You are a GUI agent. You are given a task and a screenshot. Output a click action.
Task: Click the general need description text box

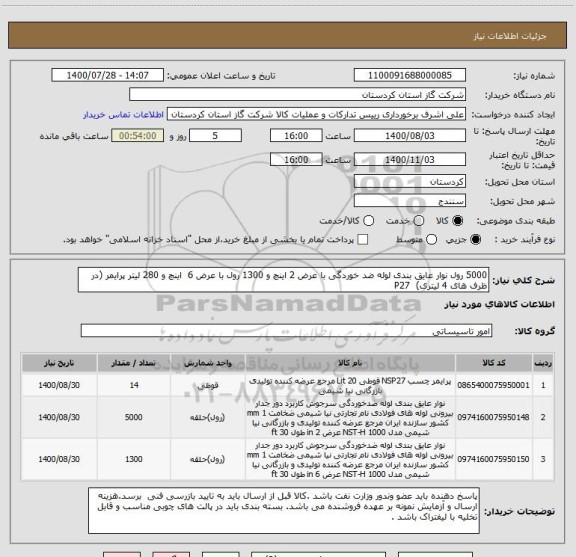[283, 280]
